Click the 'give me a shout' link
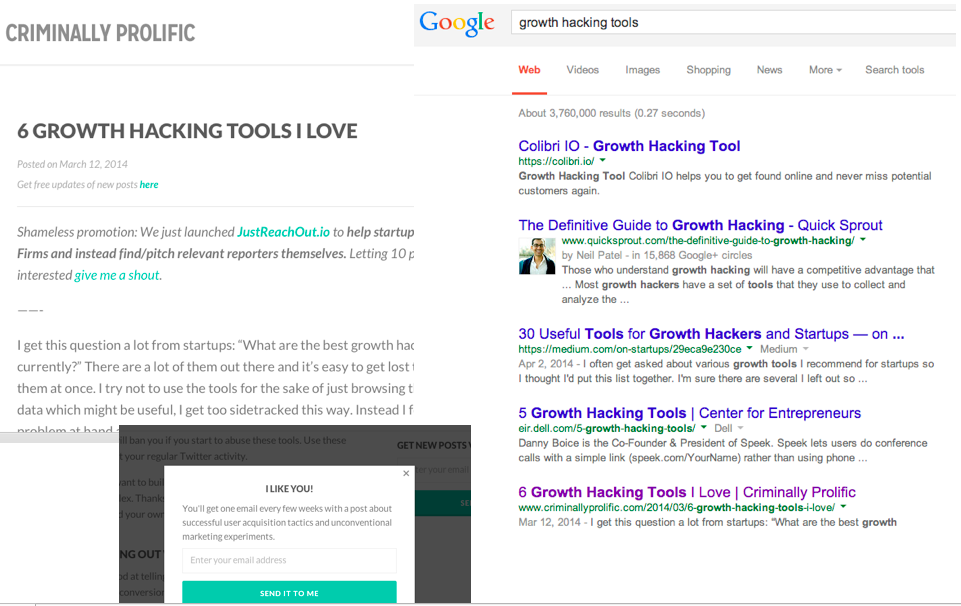 [x=117, y=275]
